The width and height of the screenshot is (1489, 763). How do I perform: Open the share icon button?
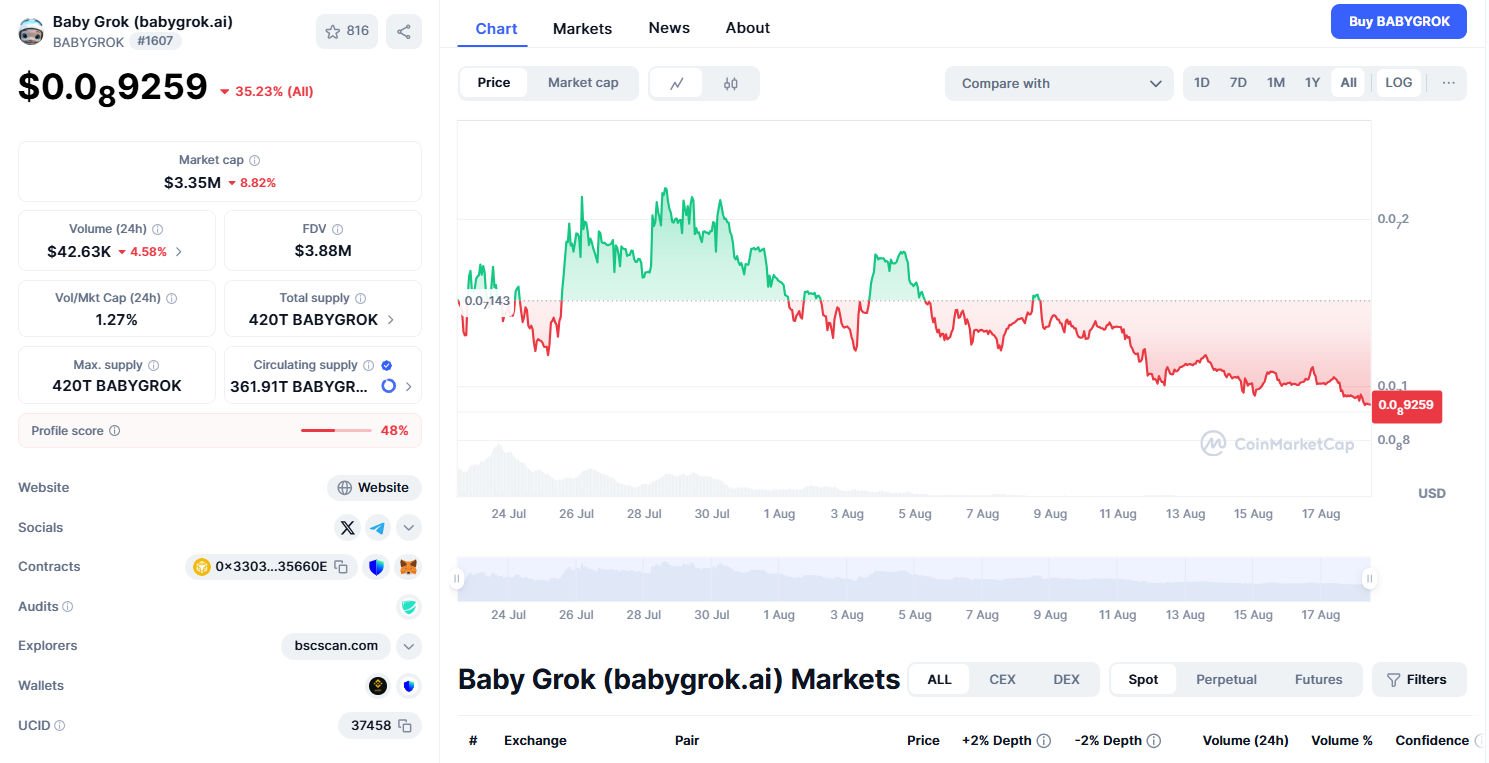coord(404,31)
